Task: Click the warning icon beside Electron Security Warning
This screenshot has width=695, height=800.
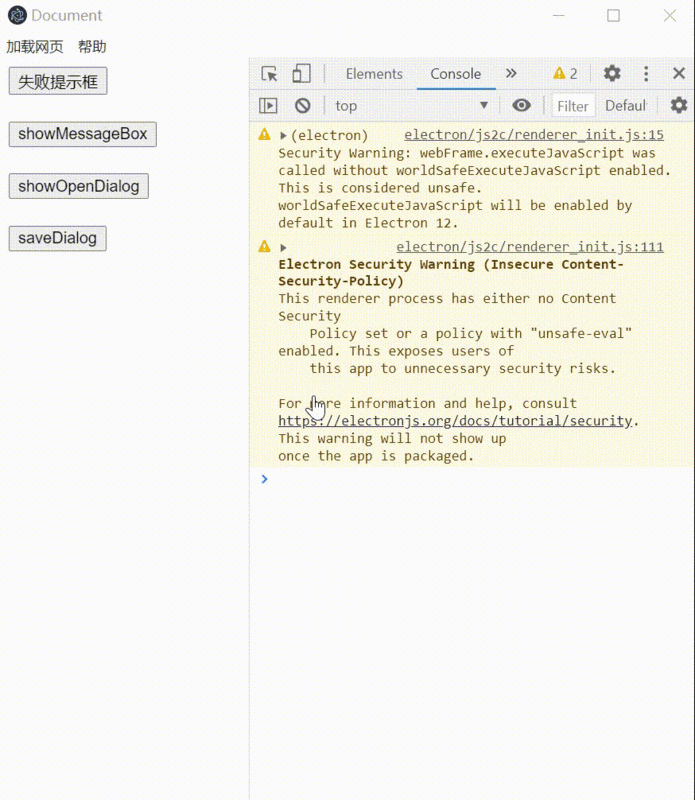Action: [x=264, y=247]
